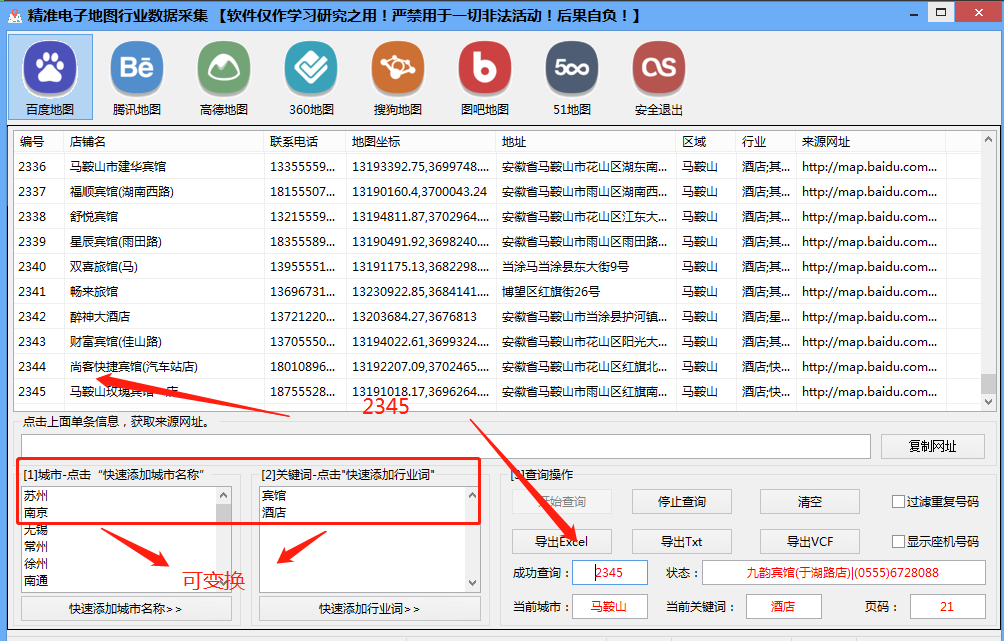Click table scrollbar down arrow
The image size is (1004, 641).
(x=988, y=402)
